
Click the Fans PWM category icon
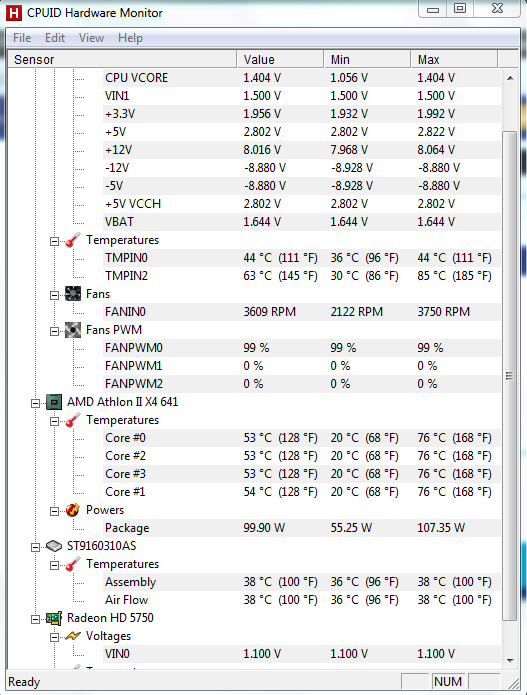click(x=73, y=330)
